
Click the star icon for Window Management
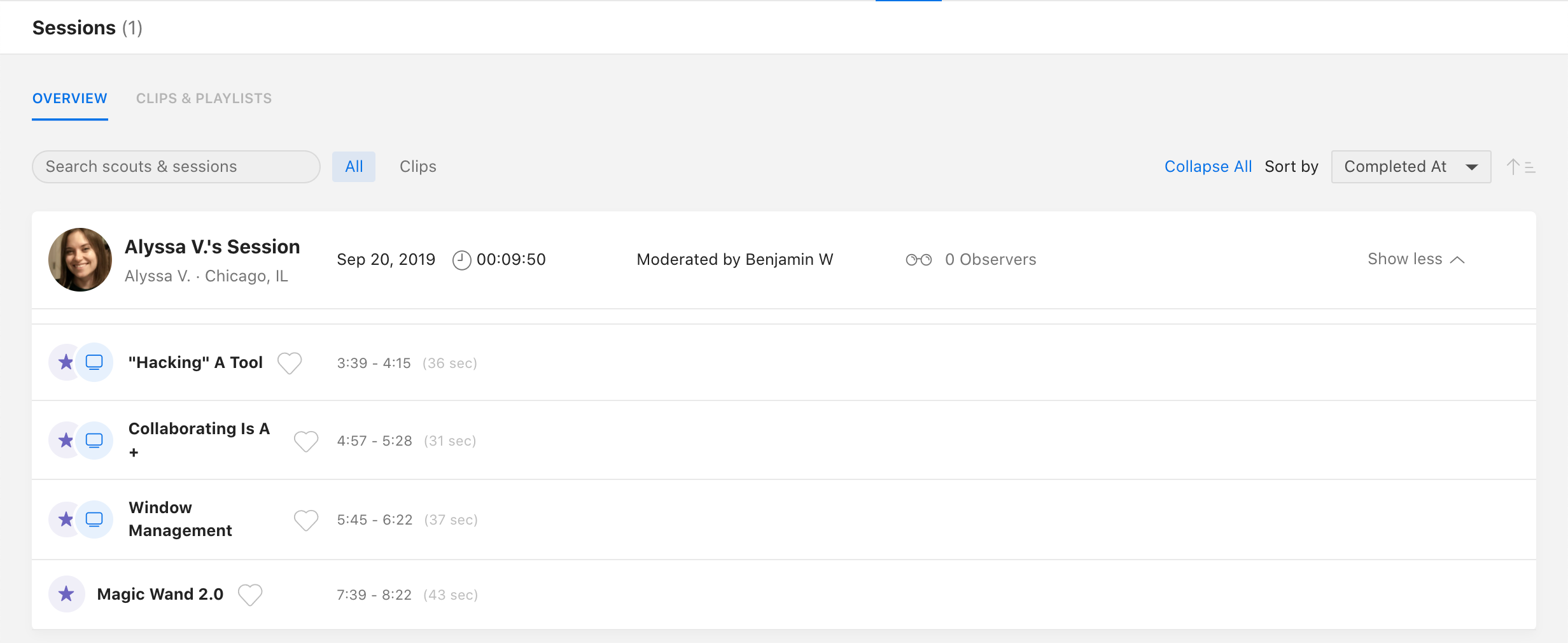click(66, 519)
